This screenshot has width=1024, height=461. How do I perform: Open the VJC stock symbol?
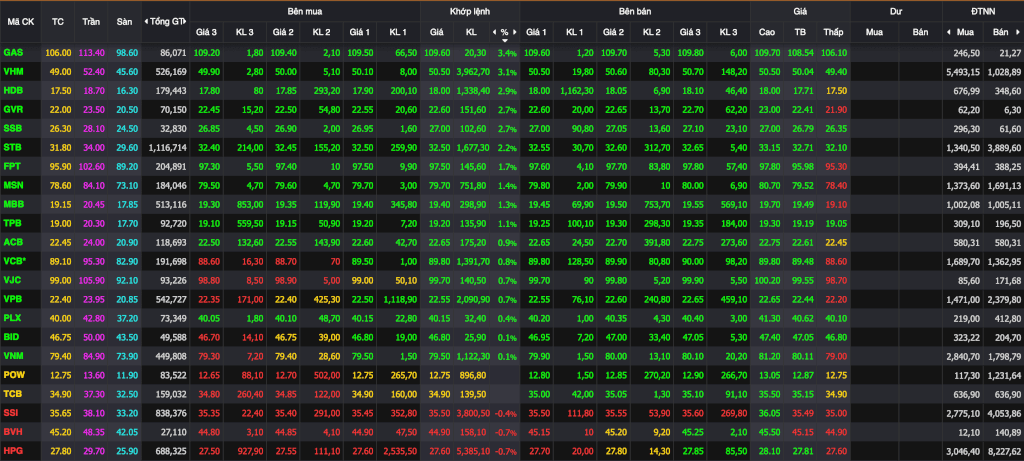[x=12, y=279]
